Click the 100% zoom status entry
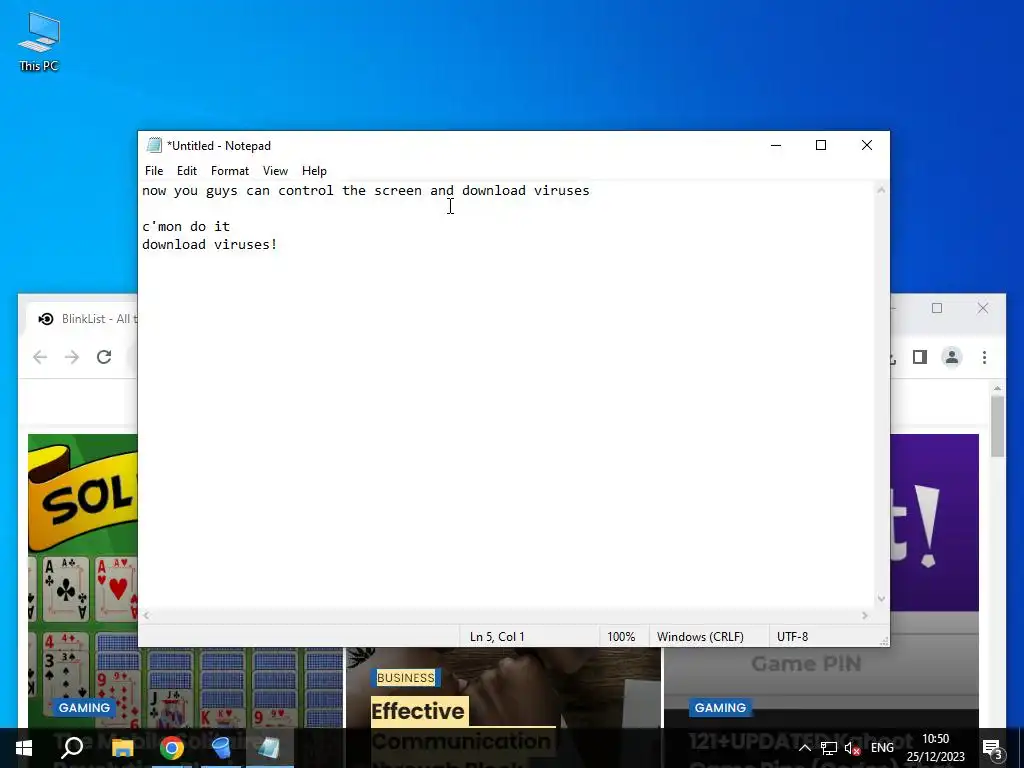The width and height of the screenshot is (1024, 768). pos(621,637)
